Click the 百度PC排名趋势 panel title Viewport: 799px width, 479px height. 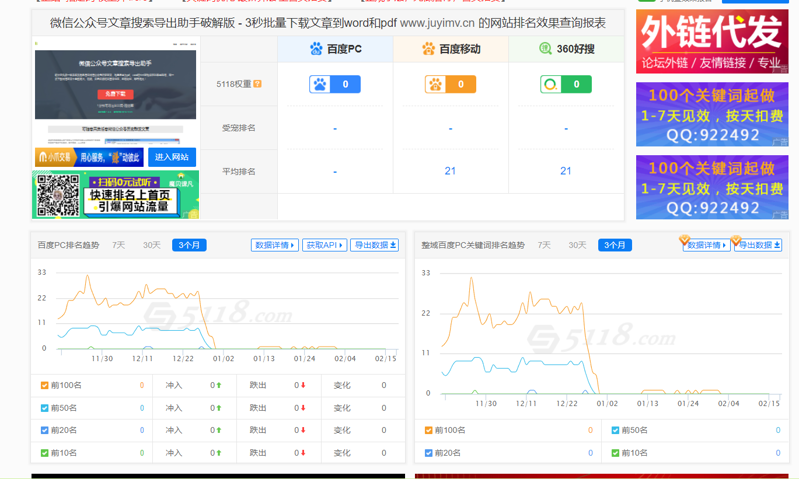coord(68,245)
